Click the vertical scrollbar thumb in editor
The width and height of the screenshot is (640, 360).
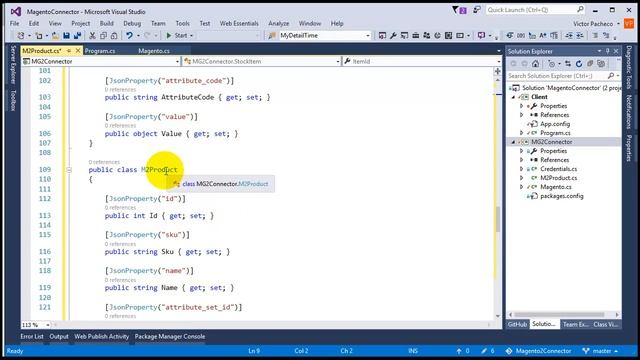click(498, 219)
